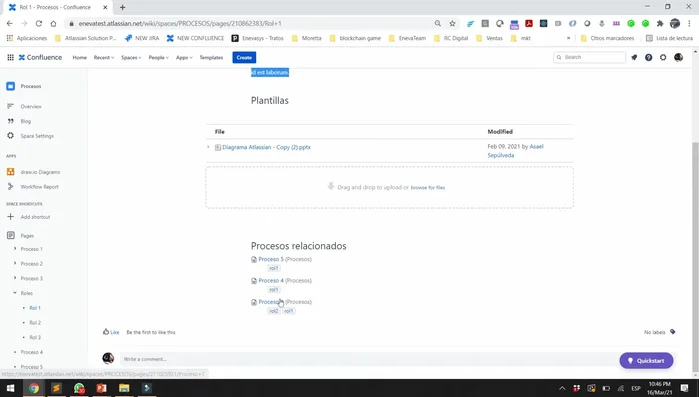Open the user profile avatar in the header
699x397 pixels.
pyautogui.click(x=678, y=57)
